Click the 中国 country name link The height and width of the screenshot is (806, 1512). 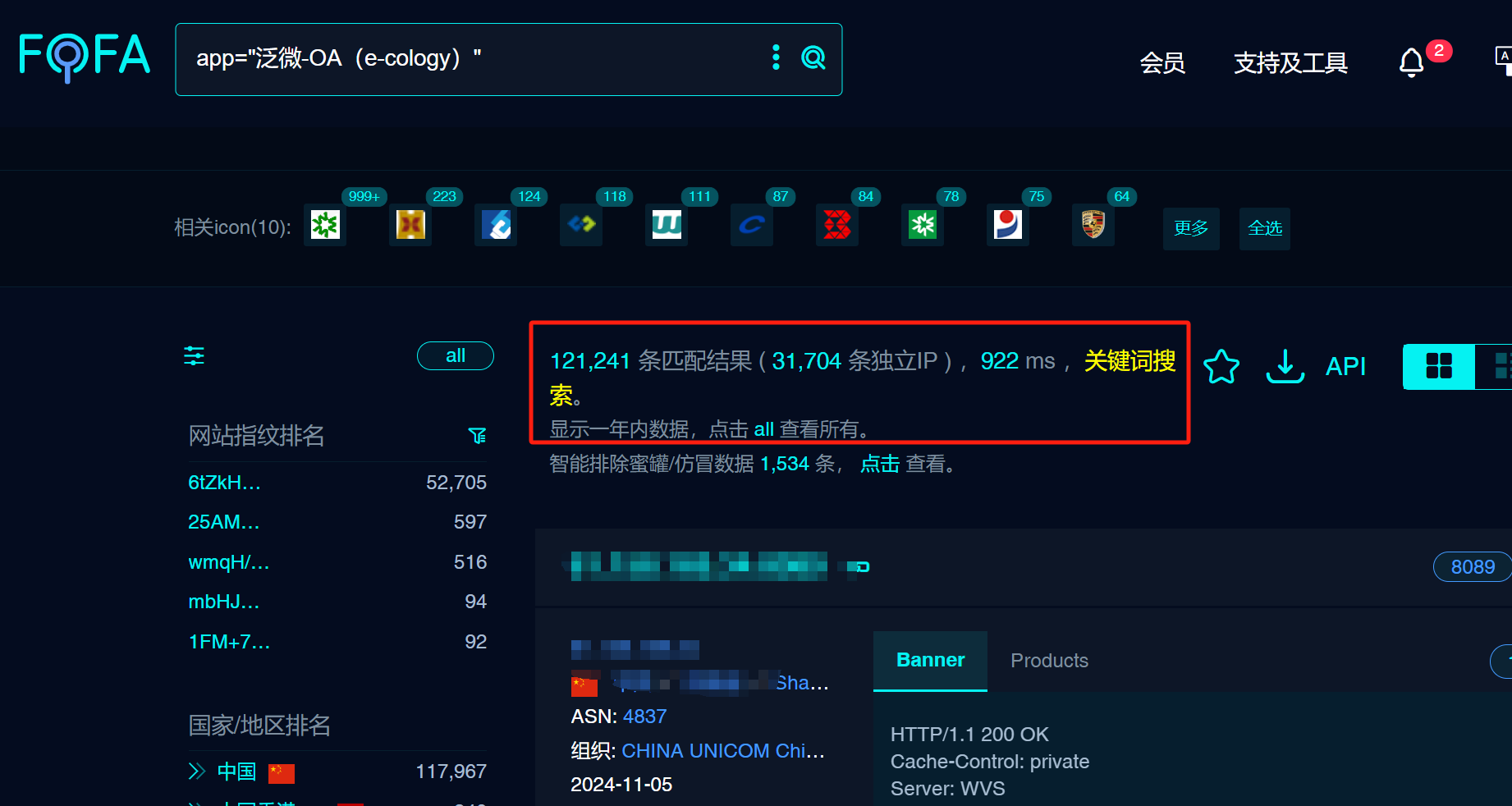coord(237,772)
